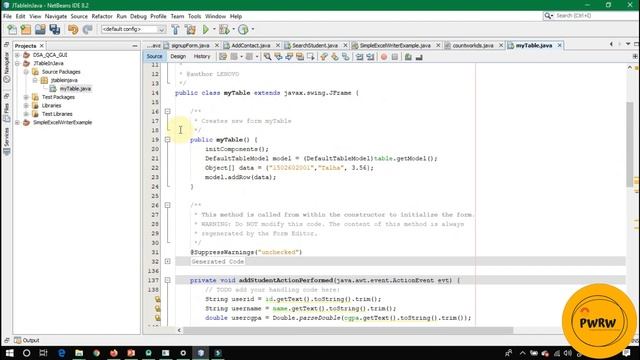Open the Refactor menu
The image size is (640, 360).
pyautogui.click(x=102, y=16)
